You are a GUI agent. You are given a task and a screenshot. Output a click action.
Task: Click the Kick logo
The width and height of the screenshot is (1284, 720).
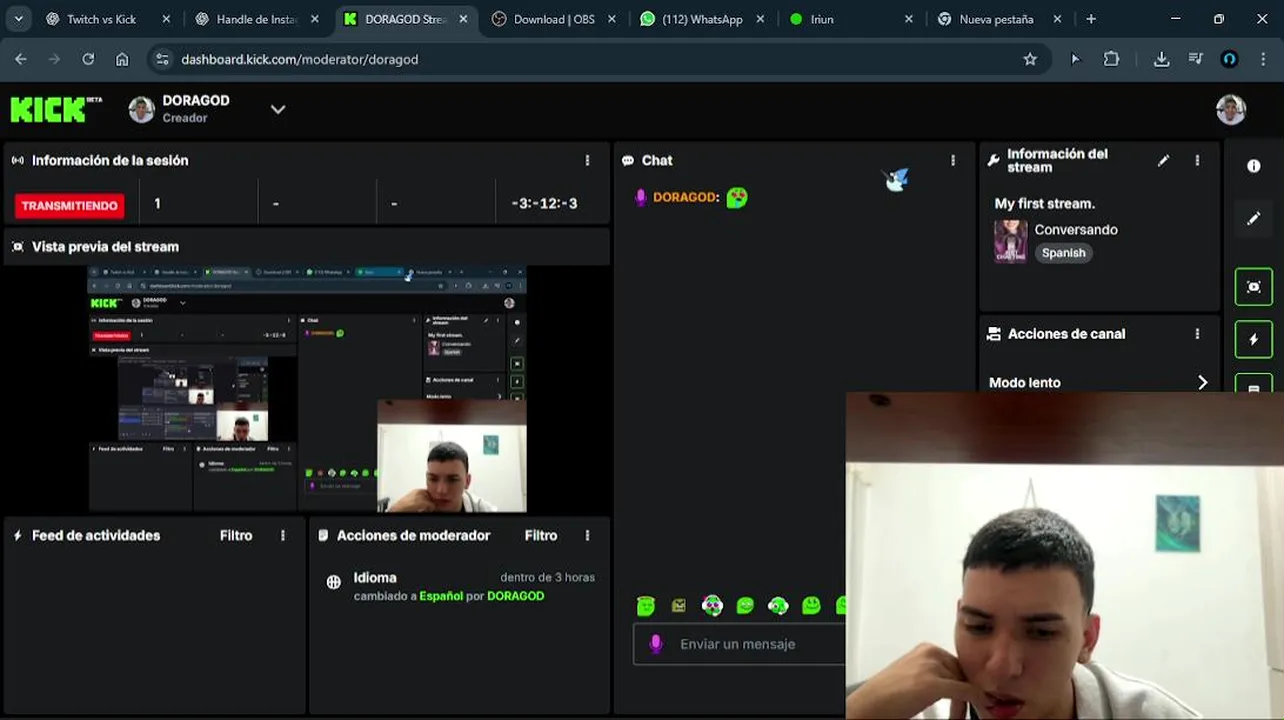[56, 109]
